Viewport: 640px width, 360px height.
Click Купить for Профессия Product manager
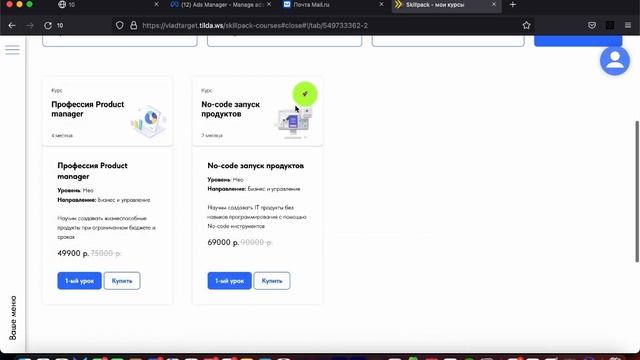pos(122,281)
